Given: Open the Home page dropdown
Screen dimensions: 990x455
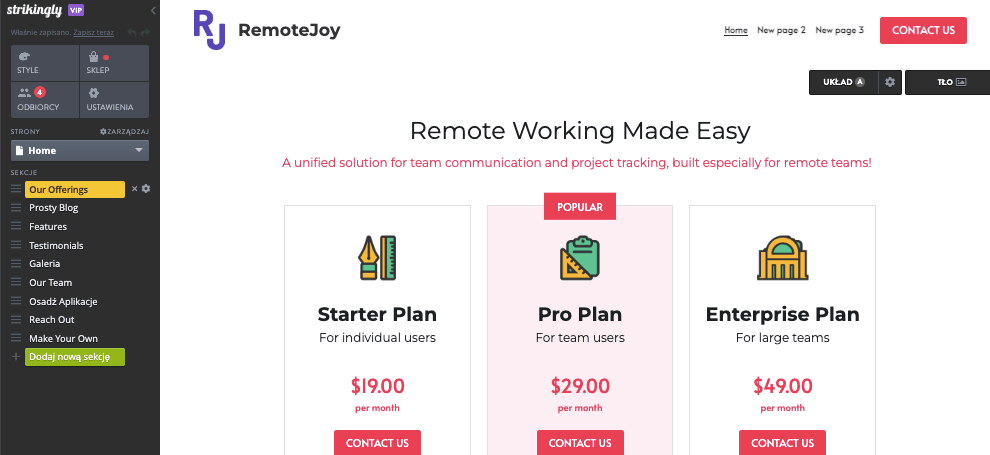Looking at the screenshot, I should pyautogui.click(x=80, y=151).
